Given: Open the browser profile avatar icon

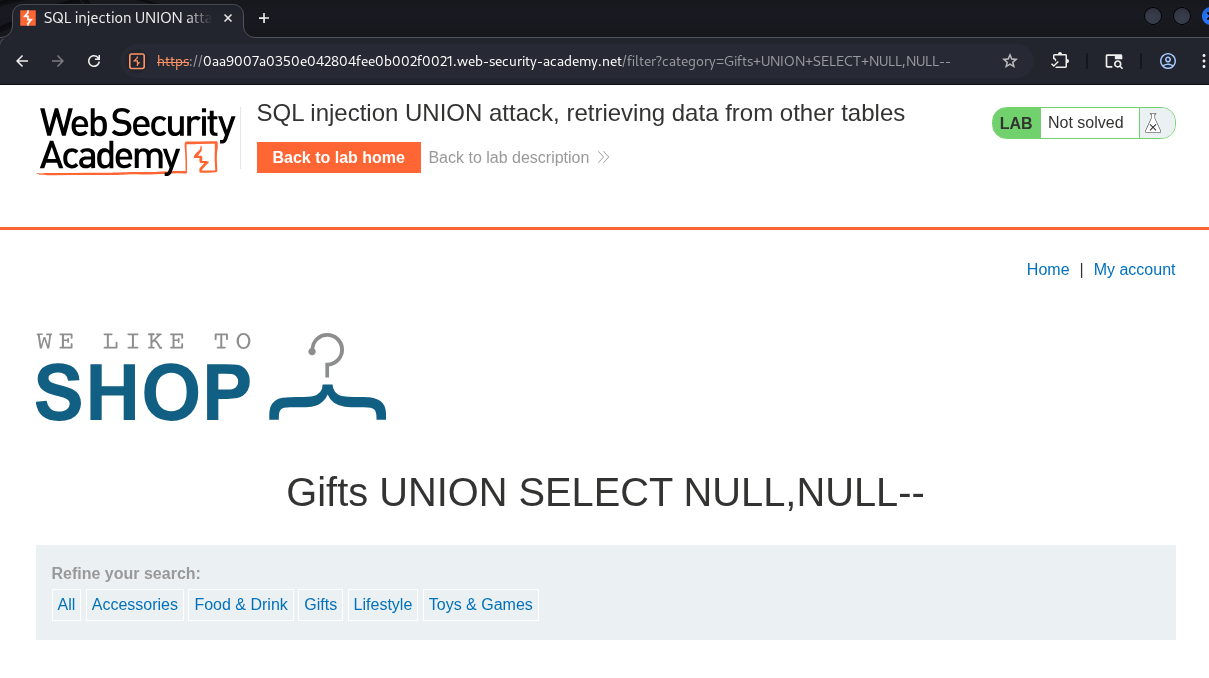Looking at the screenshot, I should [x=1168, y=61].
